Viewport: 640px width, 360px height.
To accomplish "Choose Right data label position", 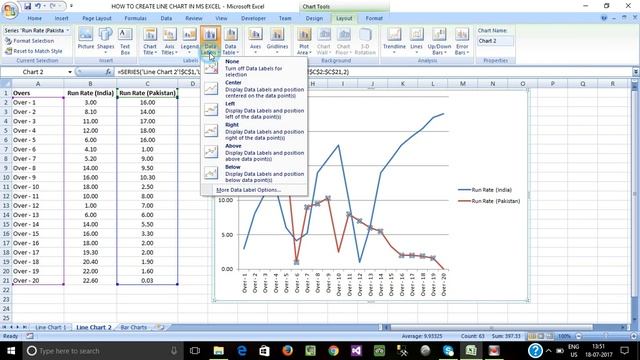I will click(254, 131).
